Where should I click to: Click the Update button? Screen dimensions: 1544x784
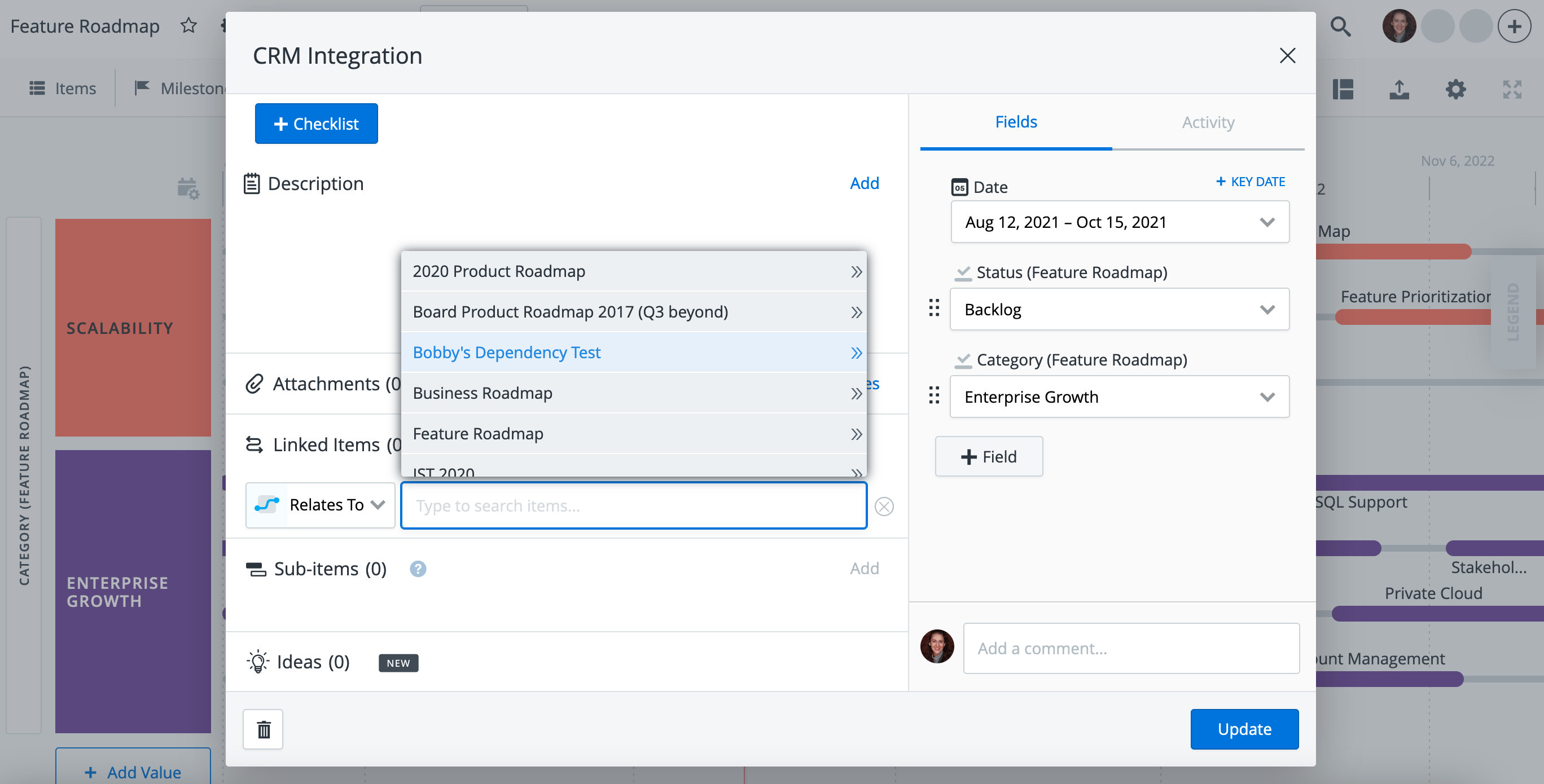pyautogui.click(x=1244, y=729)
